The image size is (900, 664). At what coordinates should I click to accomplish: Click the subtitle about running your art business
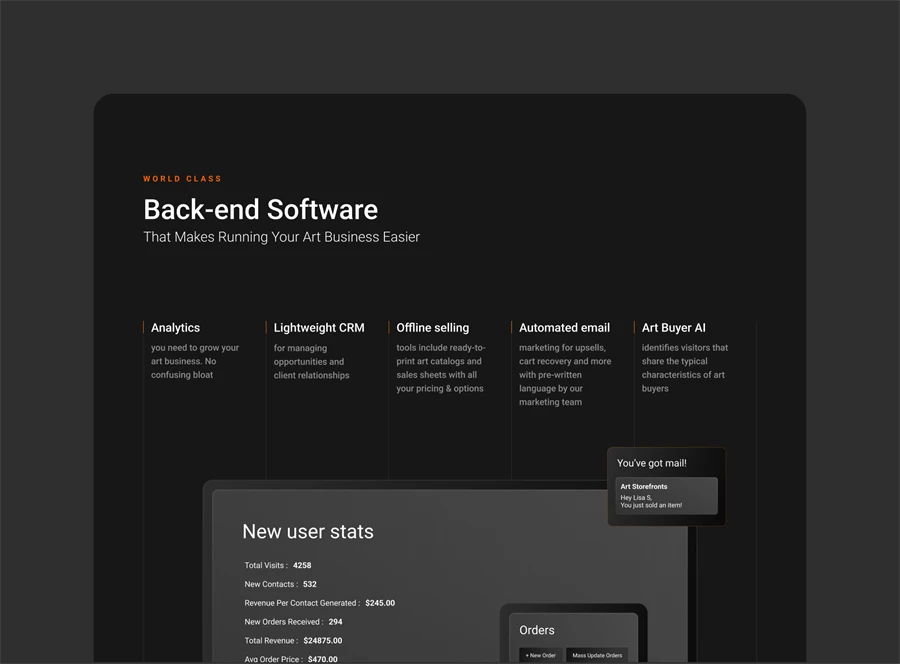[x=282, y=237]
